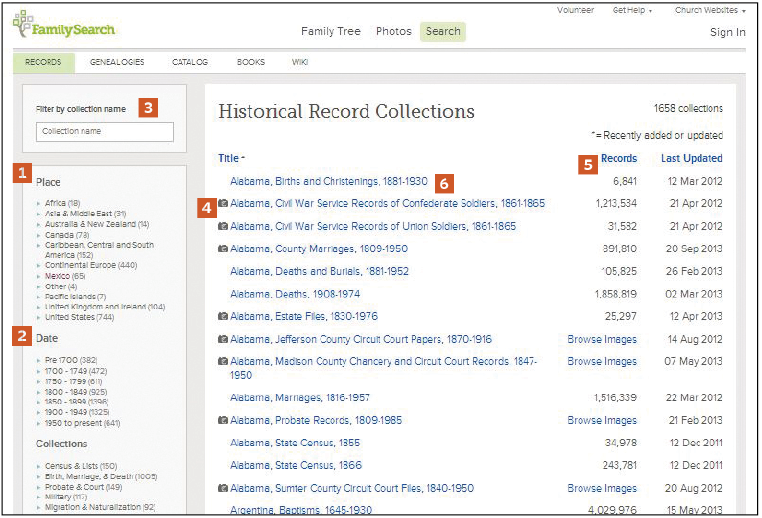762x518 pixels.
Task: Switch to the Catalog tab
Action: [190, 62]
